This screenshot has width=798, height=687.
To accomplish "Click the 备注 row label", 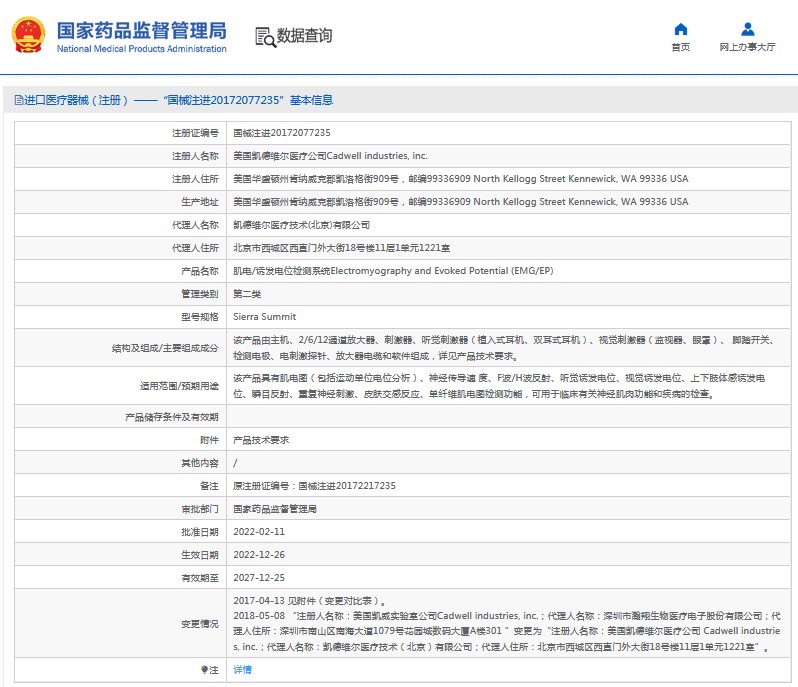I will pos(209,485).
